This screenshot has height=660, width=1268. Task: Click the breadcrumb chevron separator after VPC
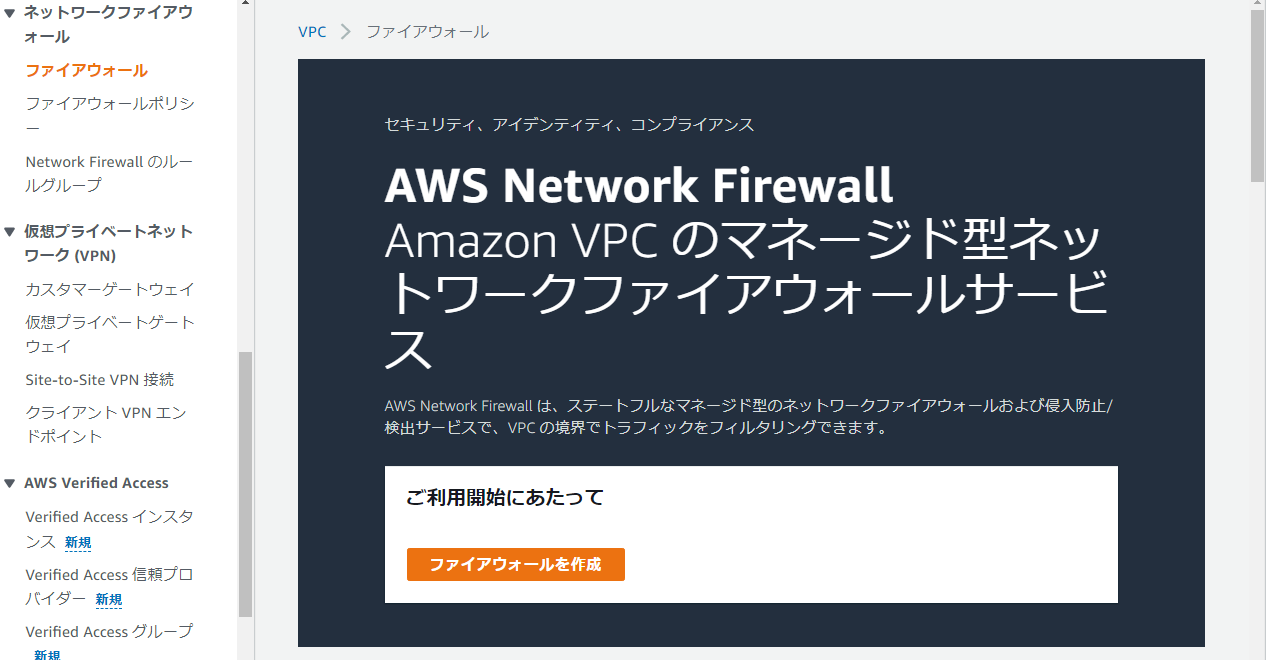coord(346,31)
